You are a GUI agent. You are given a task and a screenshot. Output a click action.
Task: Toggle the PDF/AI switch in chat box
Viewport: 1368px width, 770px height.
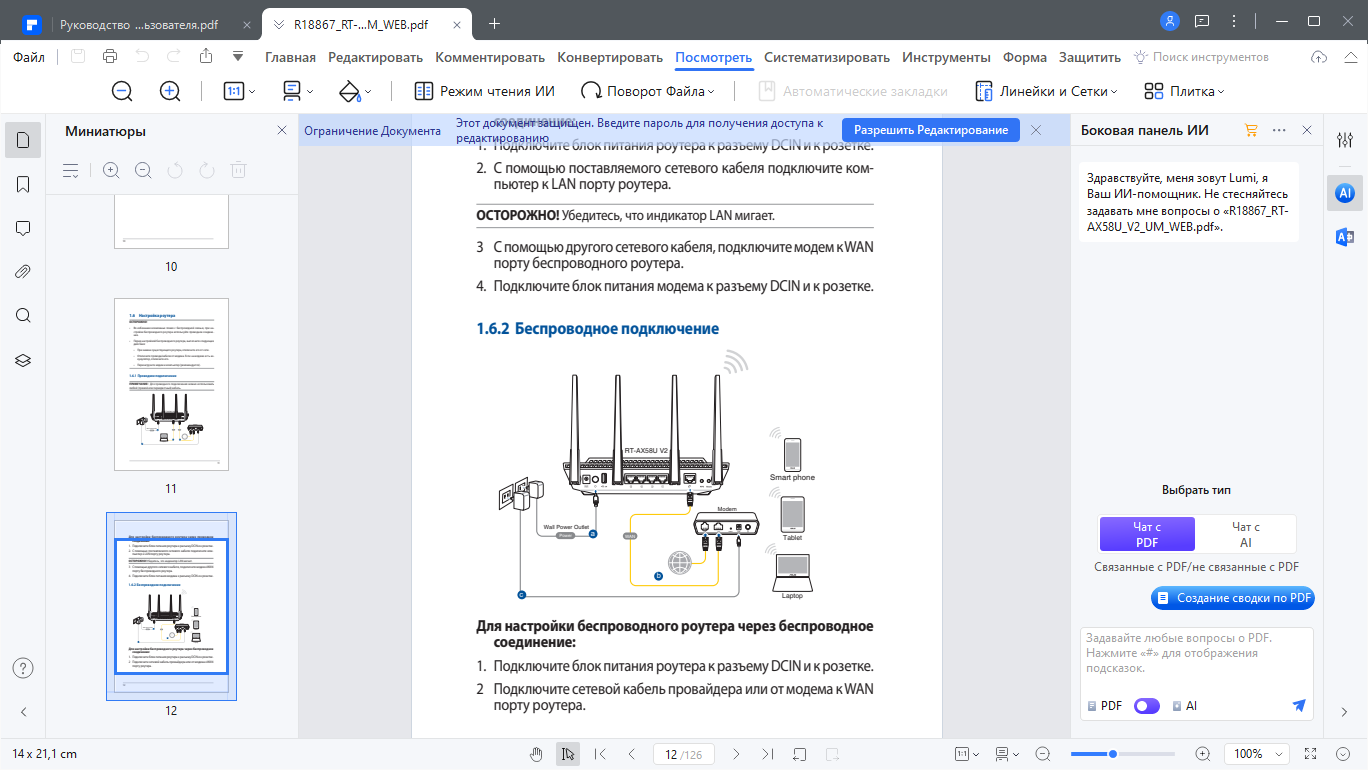1147,706
